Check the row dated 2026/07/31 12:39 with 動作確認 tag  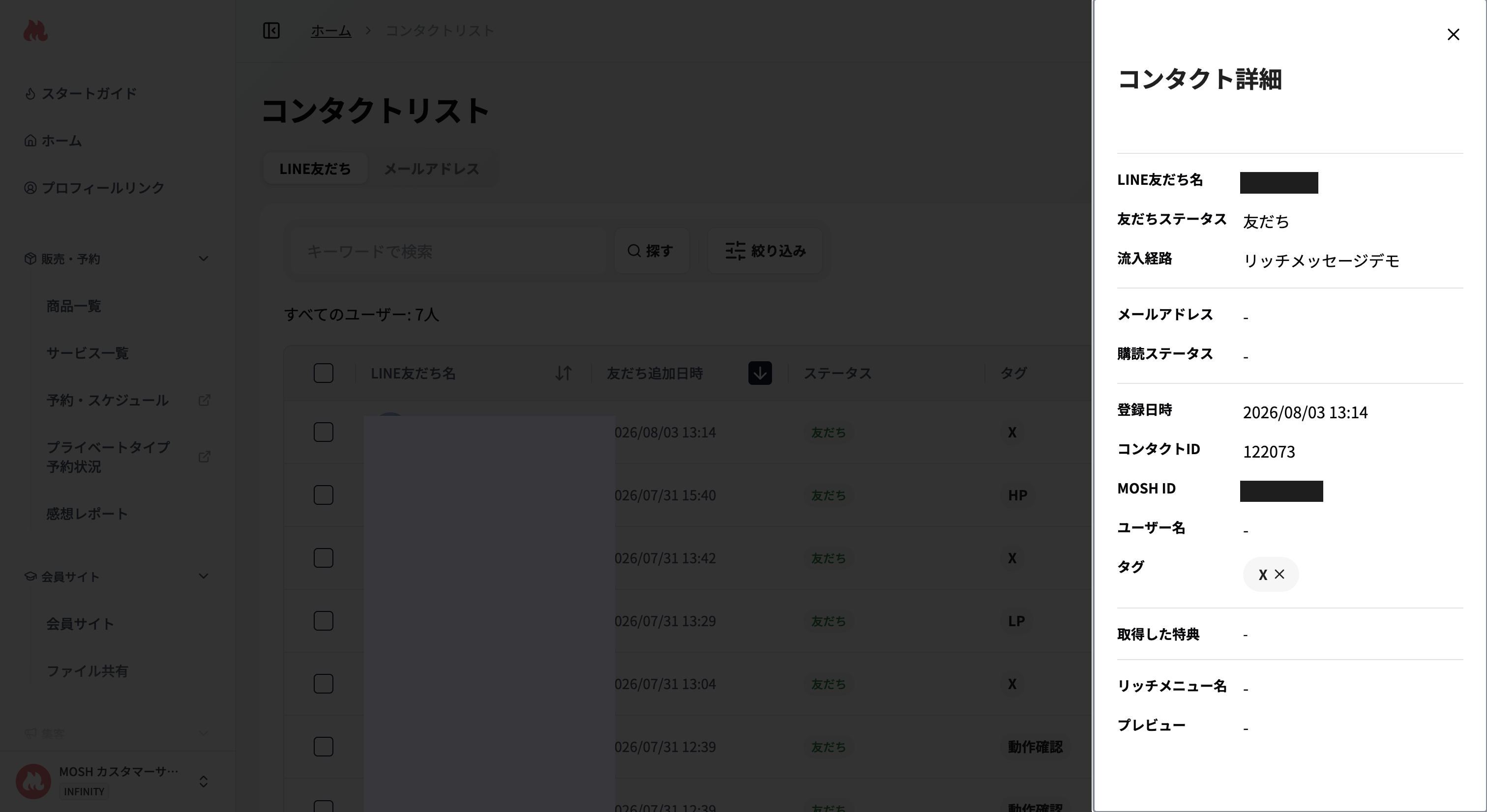[x=323, y=747]
